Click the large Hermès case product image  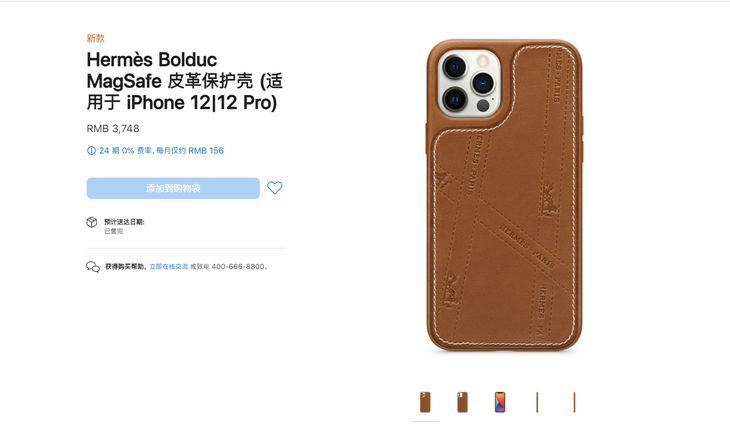coord(505,195)
